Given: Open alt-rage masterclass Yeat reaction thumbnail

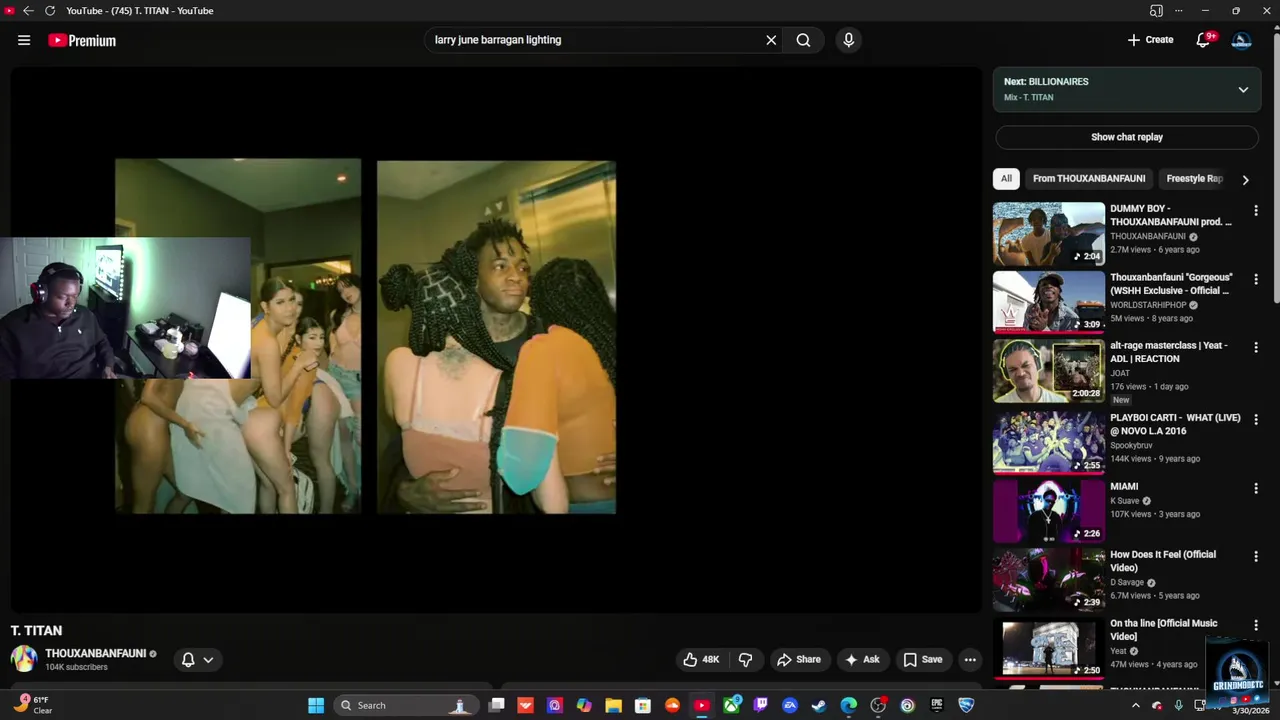Looking at the screenshot, I should 1048,370.
